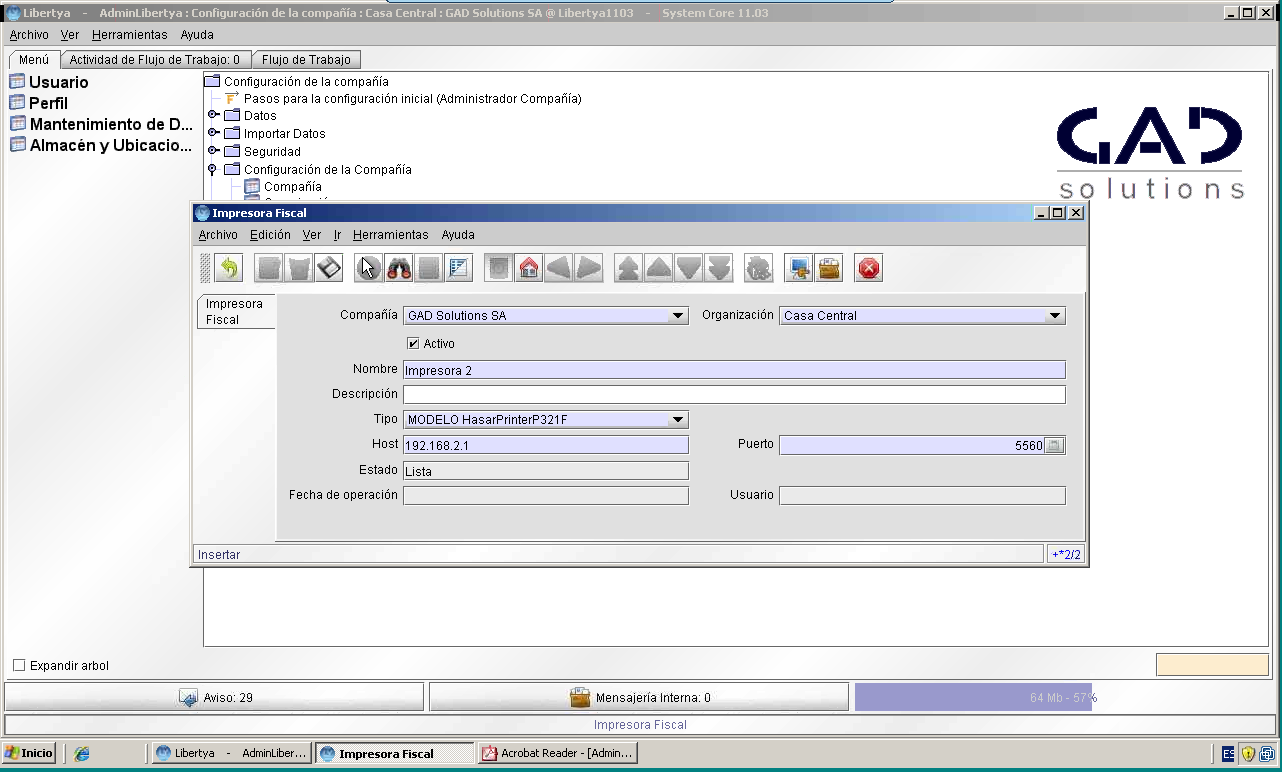The height and width of the screenshot is (772, 1282).
Task: Click the grayed New record toolbar icon
Action: (269, 268)
